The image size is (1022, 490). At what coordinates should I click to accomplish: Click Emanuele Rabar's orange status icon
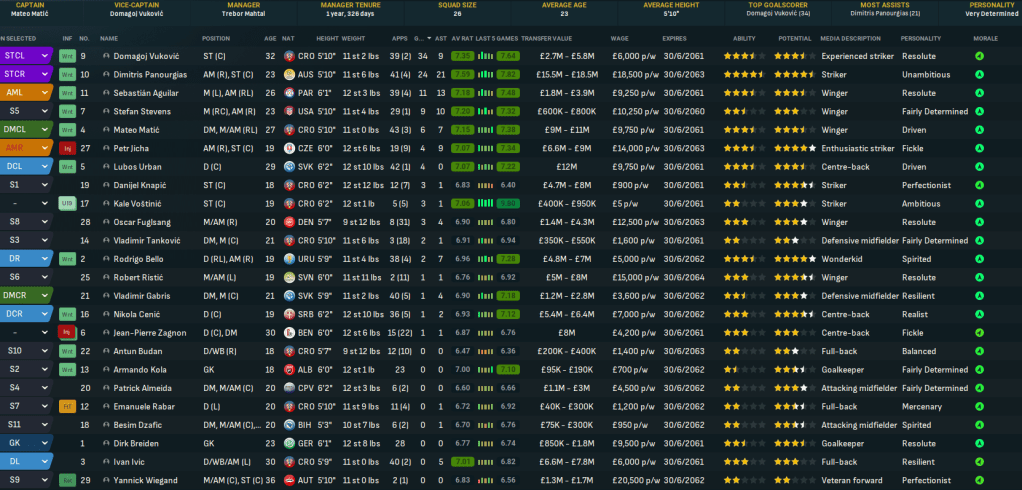coord(67,407)
